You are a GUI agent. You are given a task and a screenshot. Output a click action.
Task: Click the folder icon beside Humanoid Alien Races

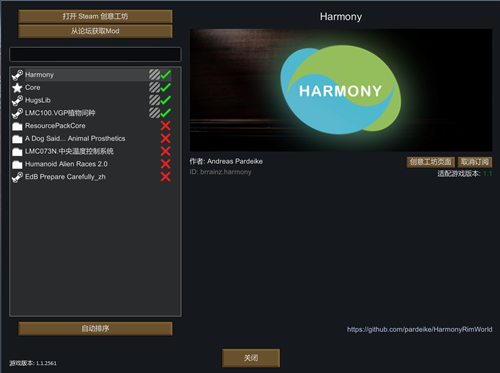[x=17, y=164]
